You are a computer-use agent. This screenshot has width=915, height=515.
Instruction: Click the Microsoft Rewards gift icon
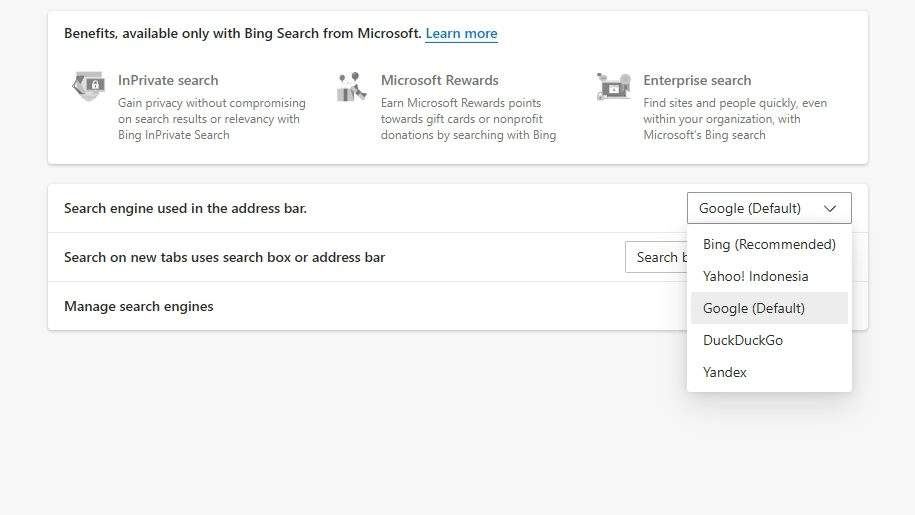coord(351,86)
